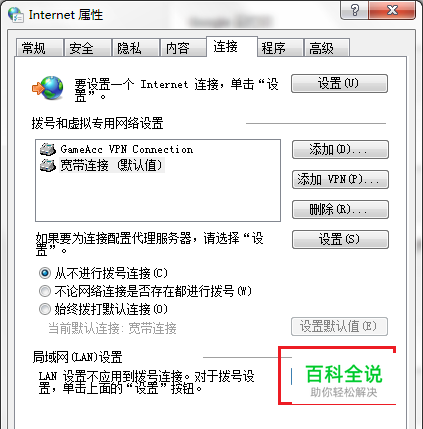This screenshot has width=423, height=429.
Task: Click the 设置(S) proxy settings button
Action: coord(340,239)
